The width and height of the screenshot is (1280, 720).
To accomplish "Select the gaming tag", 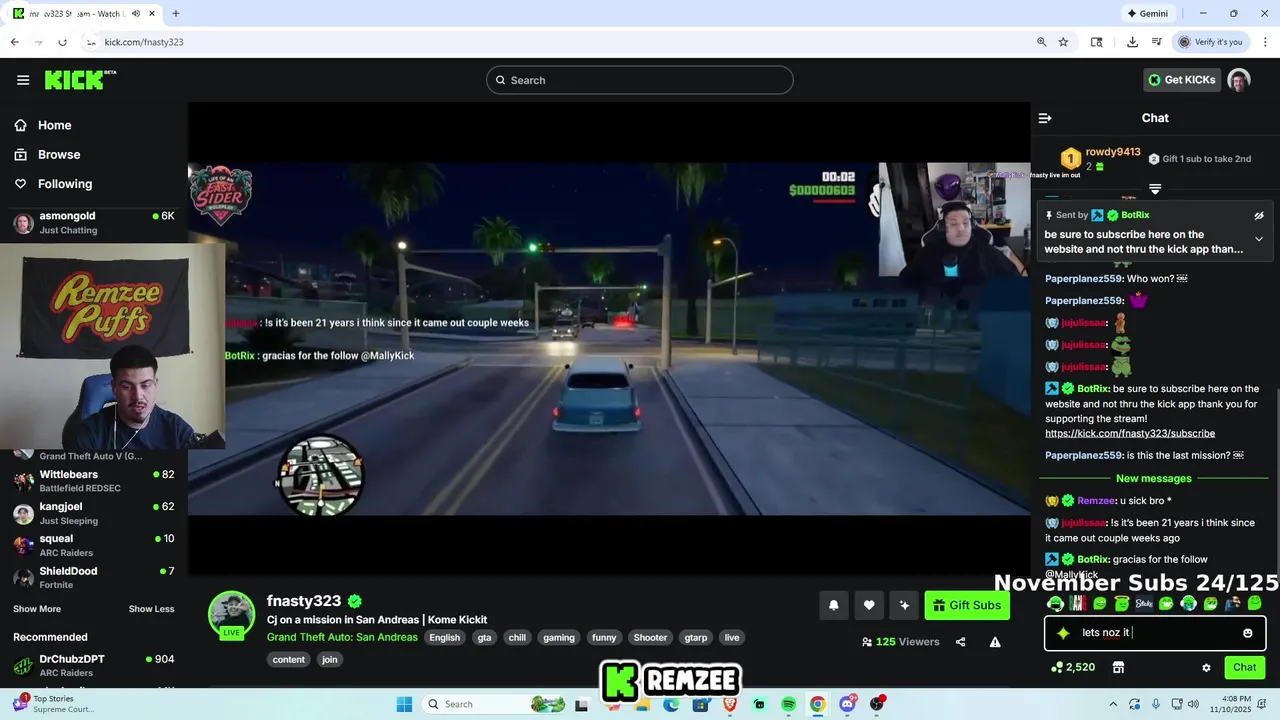I will pyautogui.click(x=559, y=637).
